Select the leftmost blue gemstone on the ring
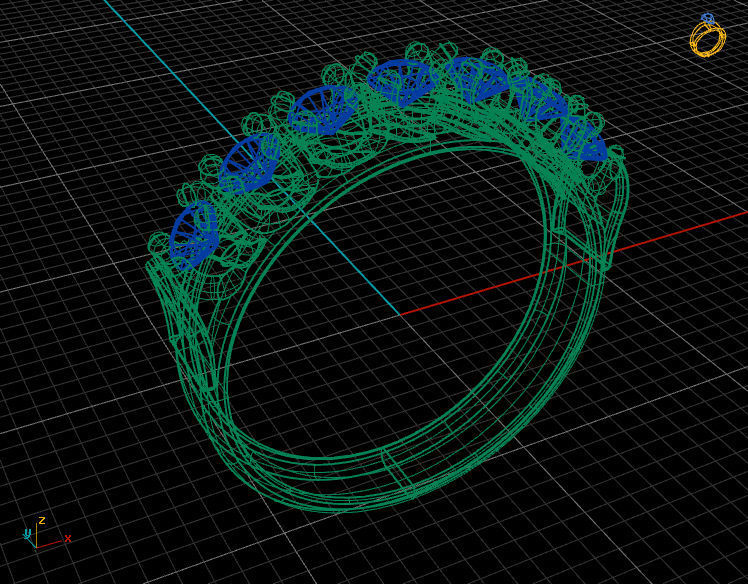The width and height of the screenshot is (748, 584). [193, 235]
